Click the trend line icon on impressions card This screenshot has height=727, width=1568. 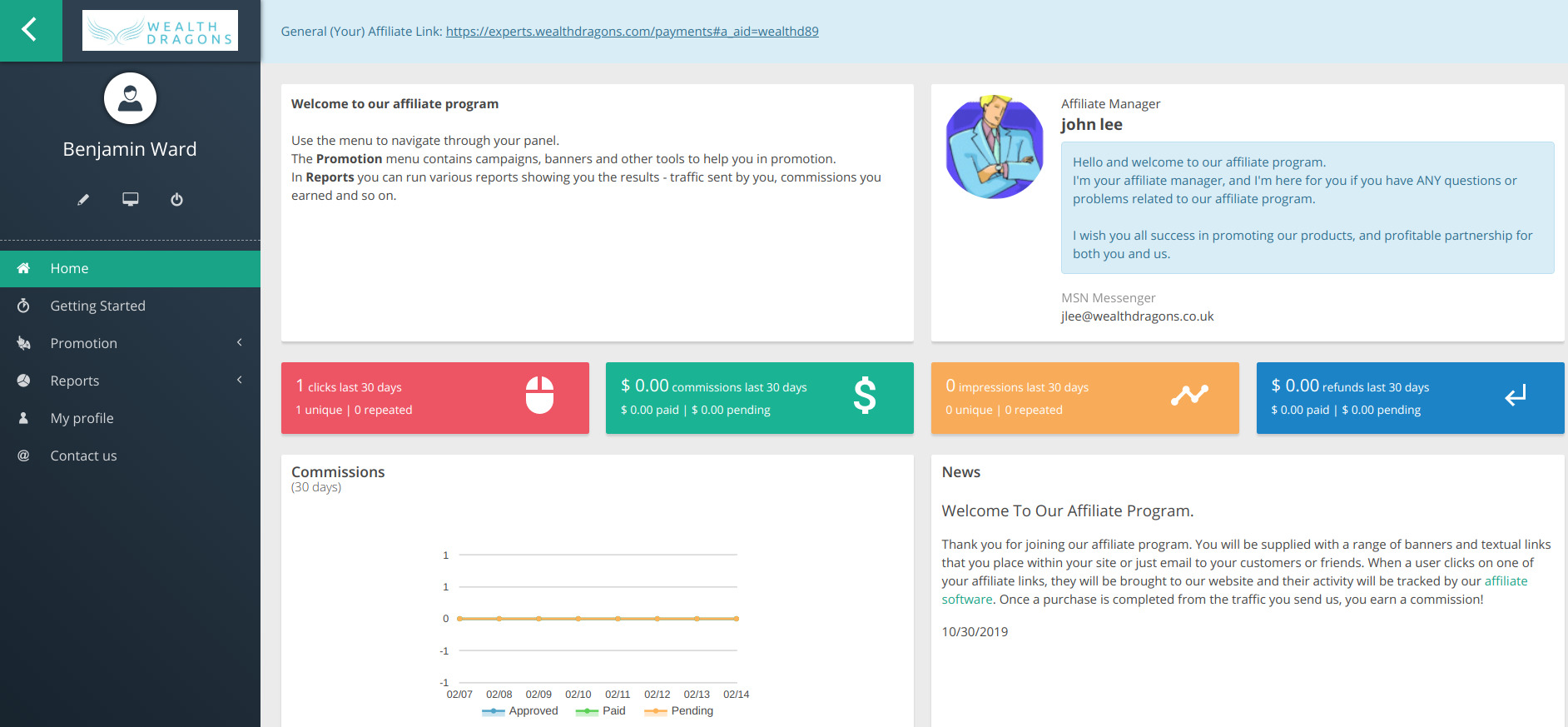pos(1189,395)
